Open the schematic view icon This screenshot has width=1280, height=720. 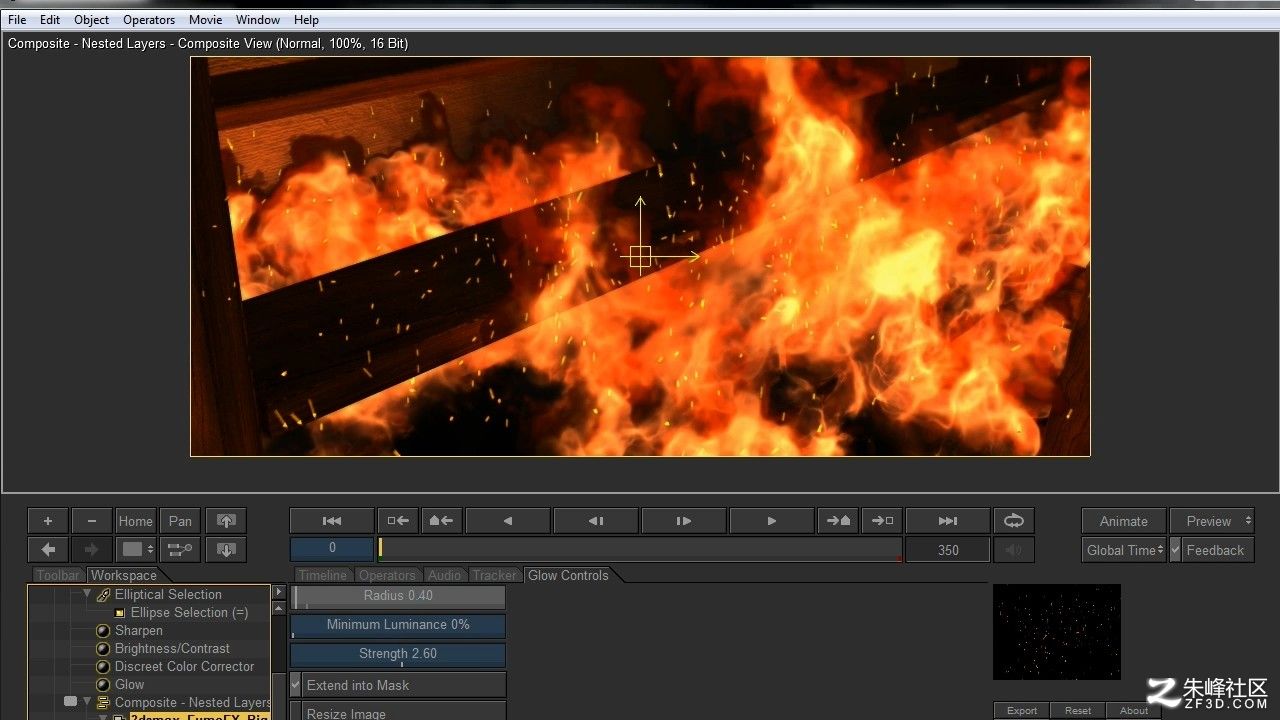[x=180, y=549]
